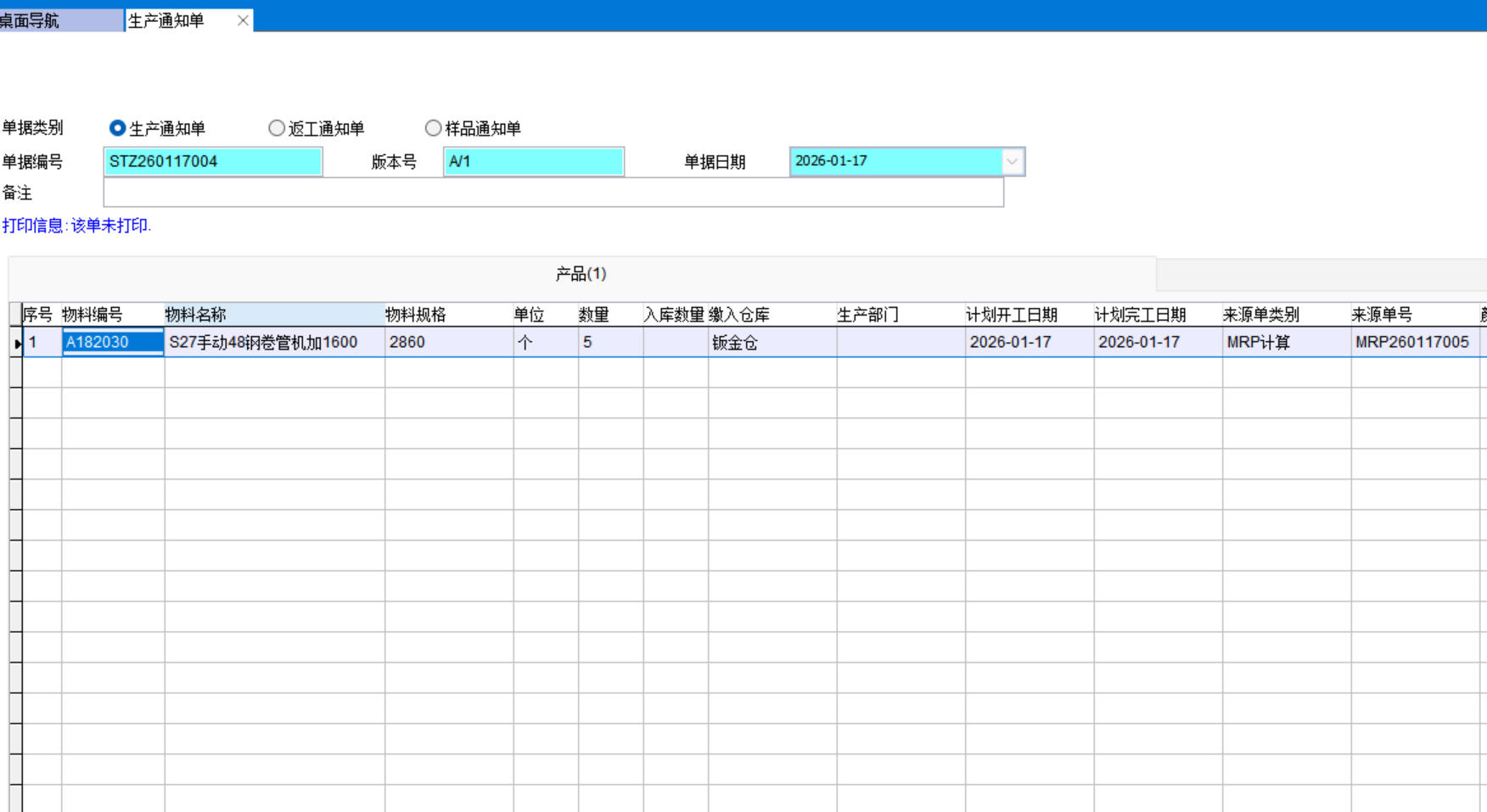Click the MRP260117005 source number cell
1487x812 pixels.
tap(1413, 342)
